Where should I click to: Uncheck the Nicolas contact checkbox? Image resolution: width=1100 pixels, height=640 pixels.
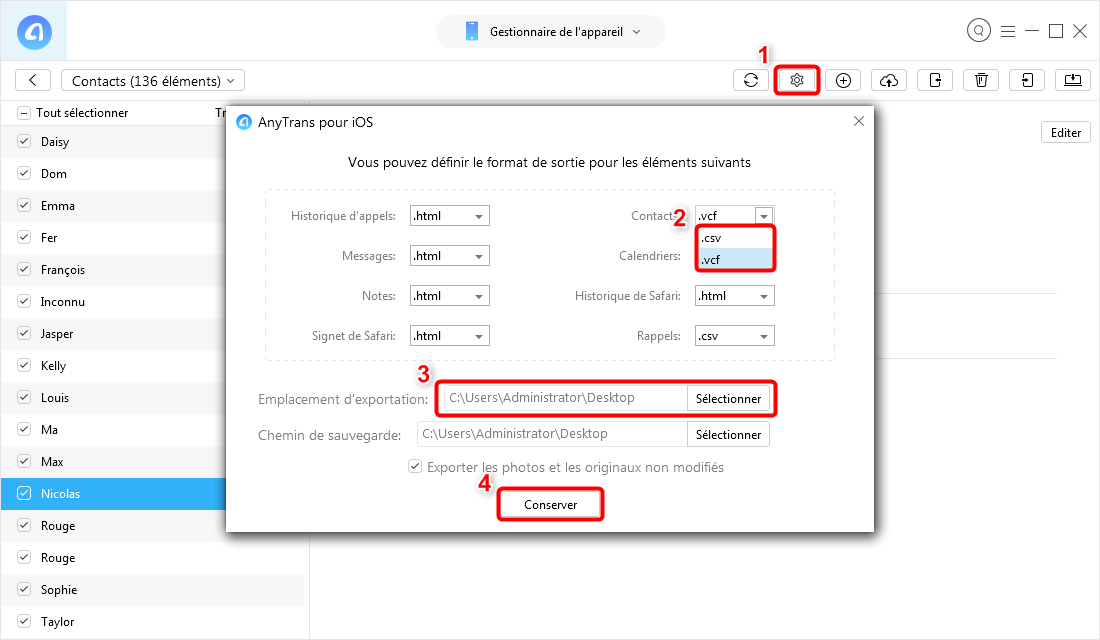24,493
